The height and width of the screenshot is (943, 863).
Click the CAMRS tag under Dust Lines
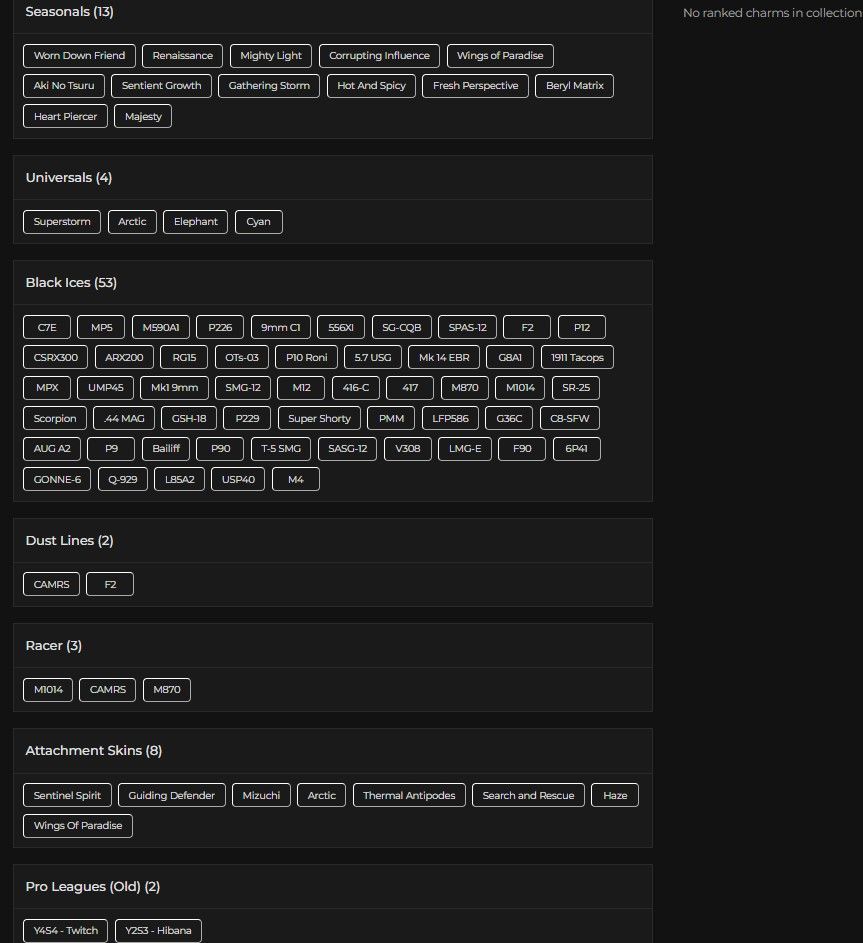coord(51,585)
